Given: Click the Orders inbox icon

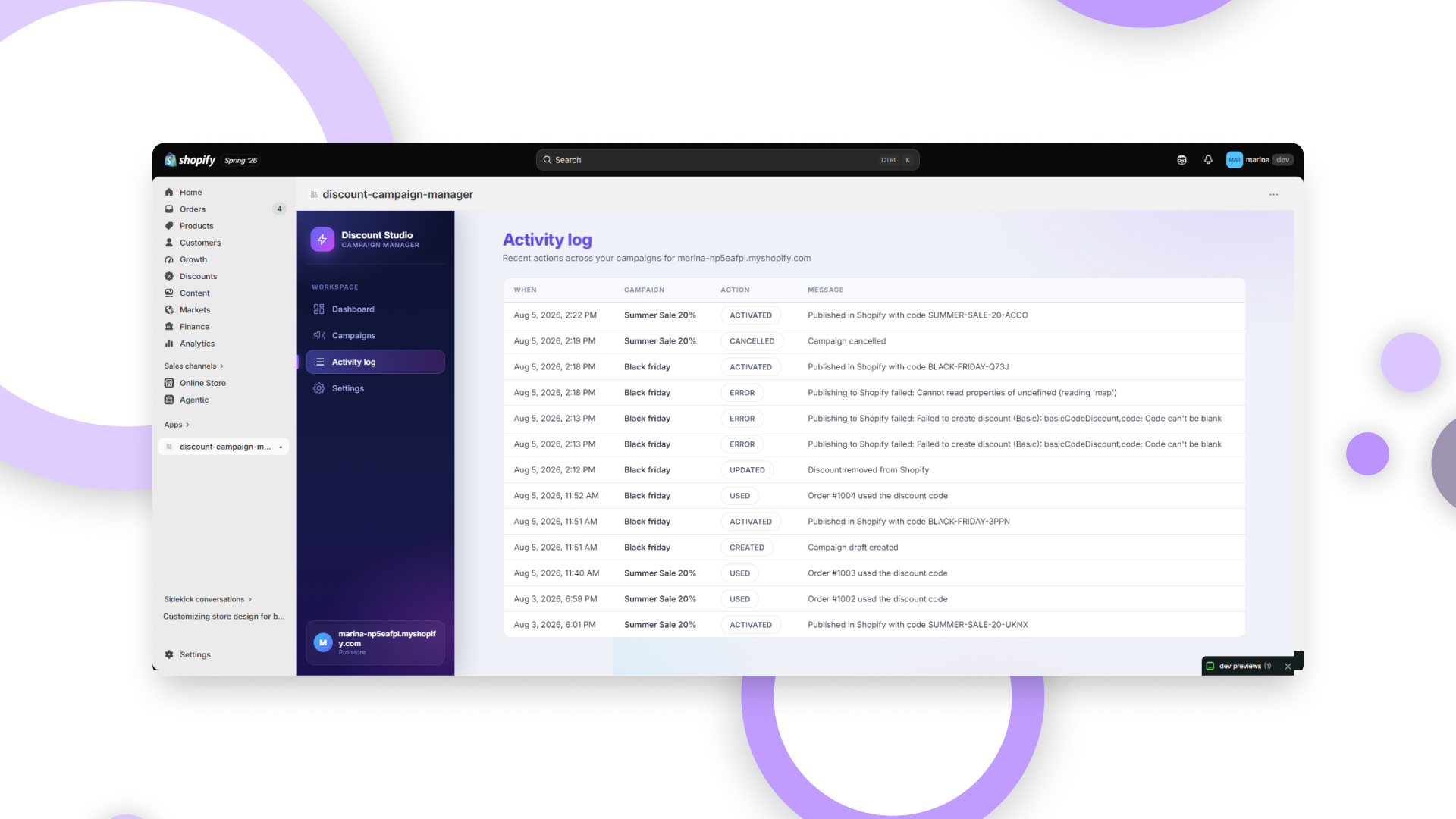Looking at the screenshot, I should 169,209.
